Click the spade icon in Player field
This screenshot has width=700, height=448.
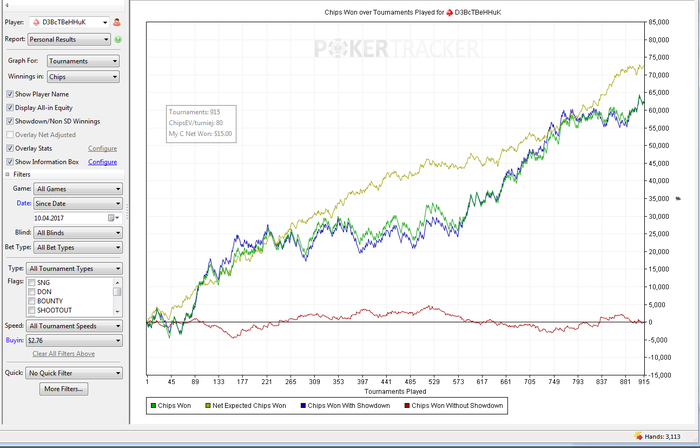pyautogui.click(x=36, y=22)
